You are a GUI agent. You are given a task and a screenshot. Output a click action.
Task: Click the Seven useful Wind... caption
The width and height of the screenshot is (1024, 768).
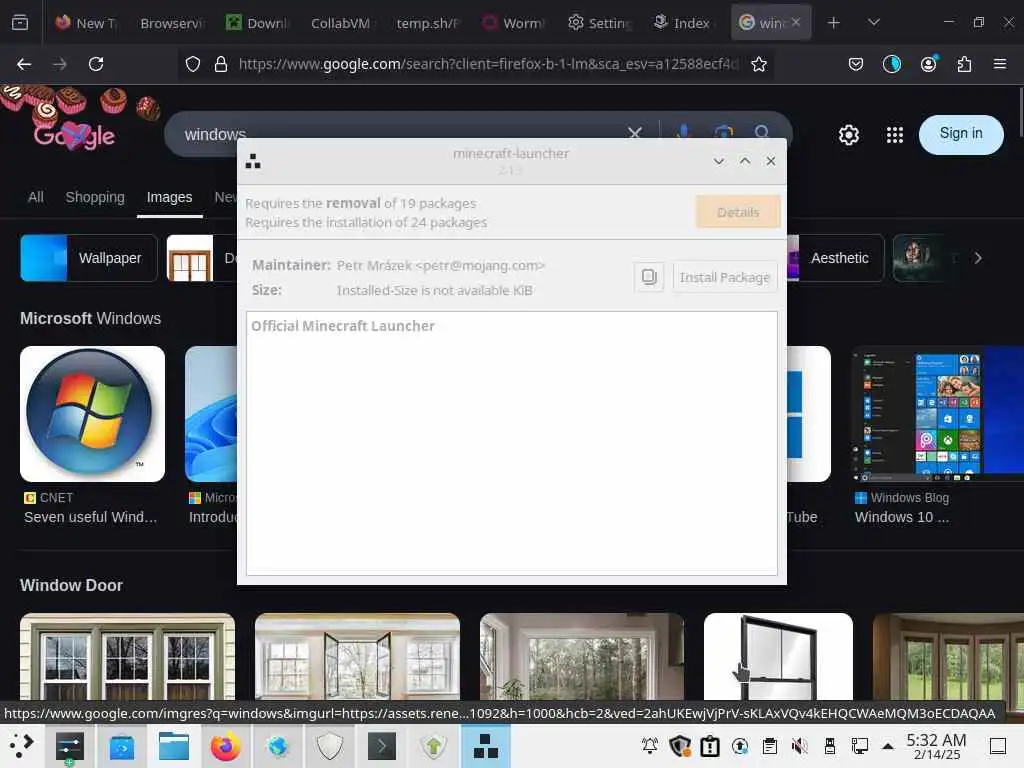(91, 517)
